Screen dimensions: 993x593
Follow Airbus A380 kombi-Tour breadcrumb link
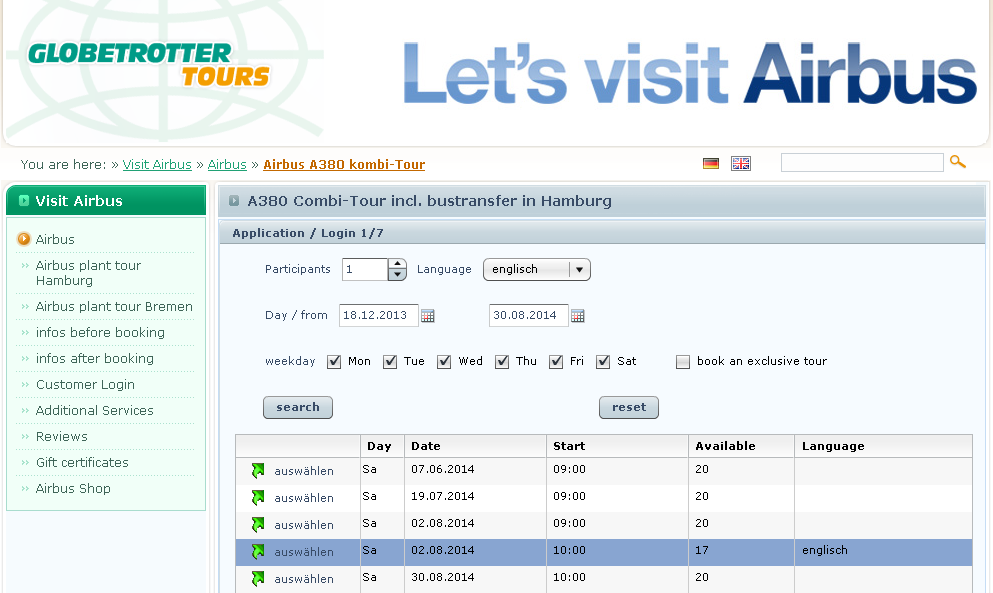(344, 165)
